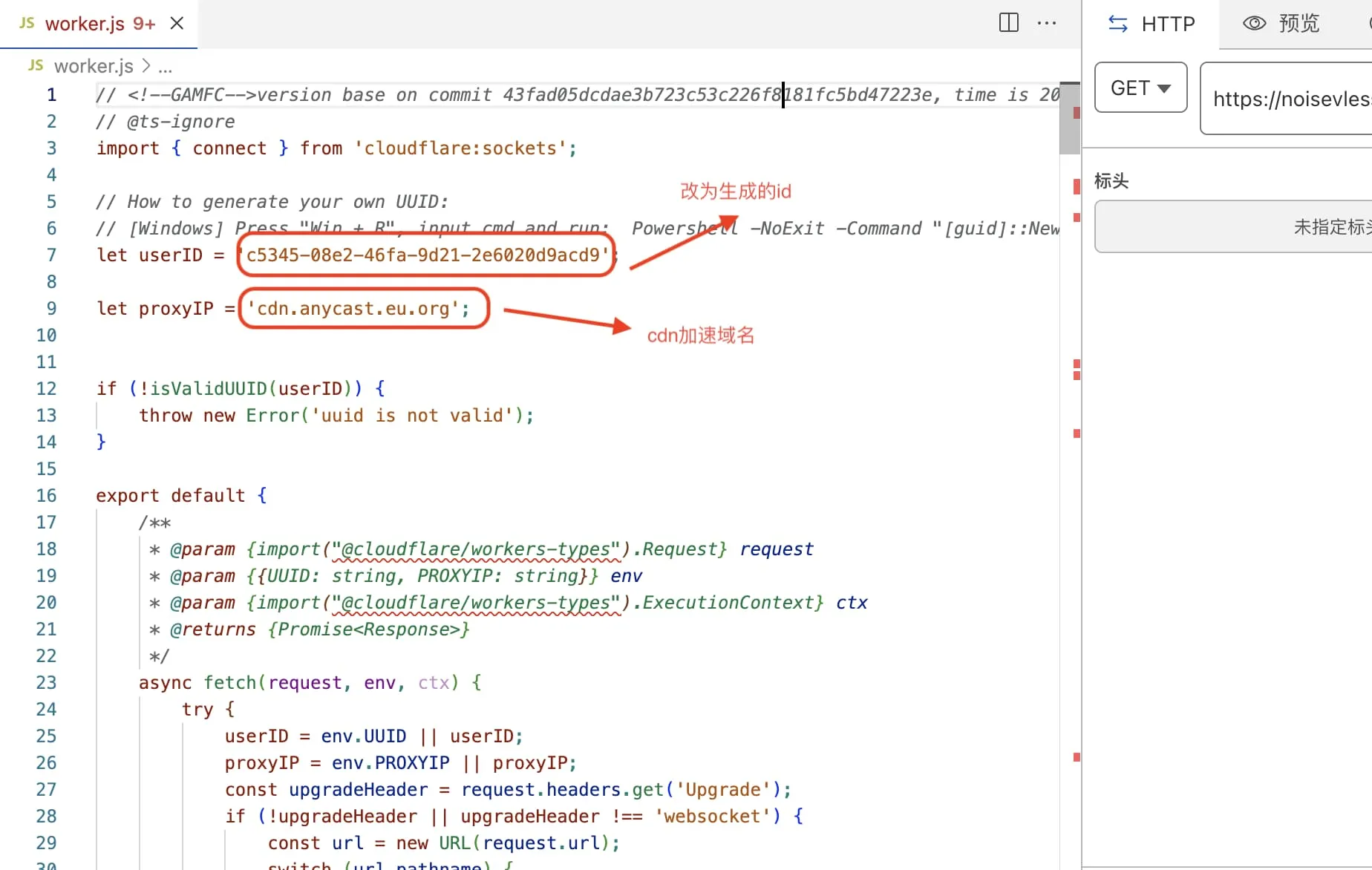Click the 未指定标头 headers box
Image resolution: width=1372 pixels, height=870 pixels.
(1232, 227)
